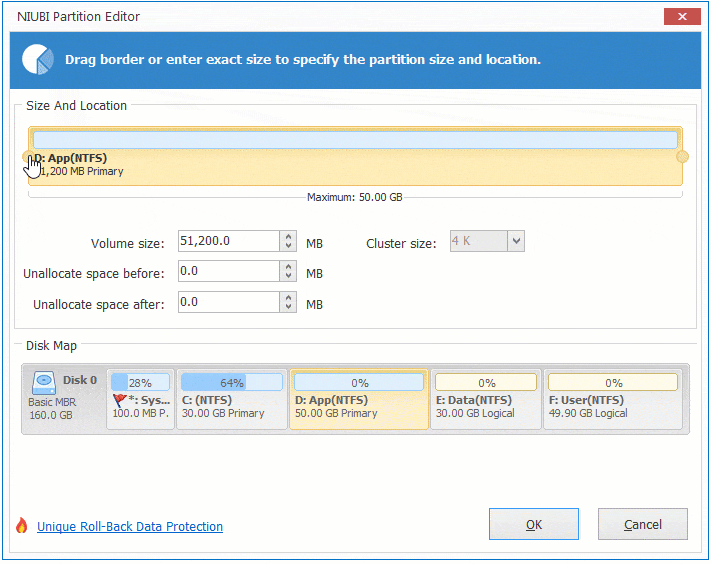712x564 pixels.
Task: Click the 64% usage bar of C: partition
Action: coord(232,382)
